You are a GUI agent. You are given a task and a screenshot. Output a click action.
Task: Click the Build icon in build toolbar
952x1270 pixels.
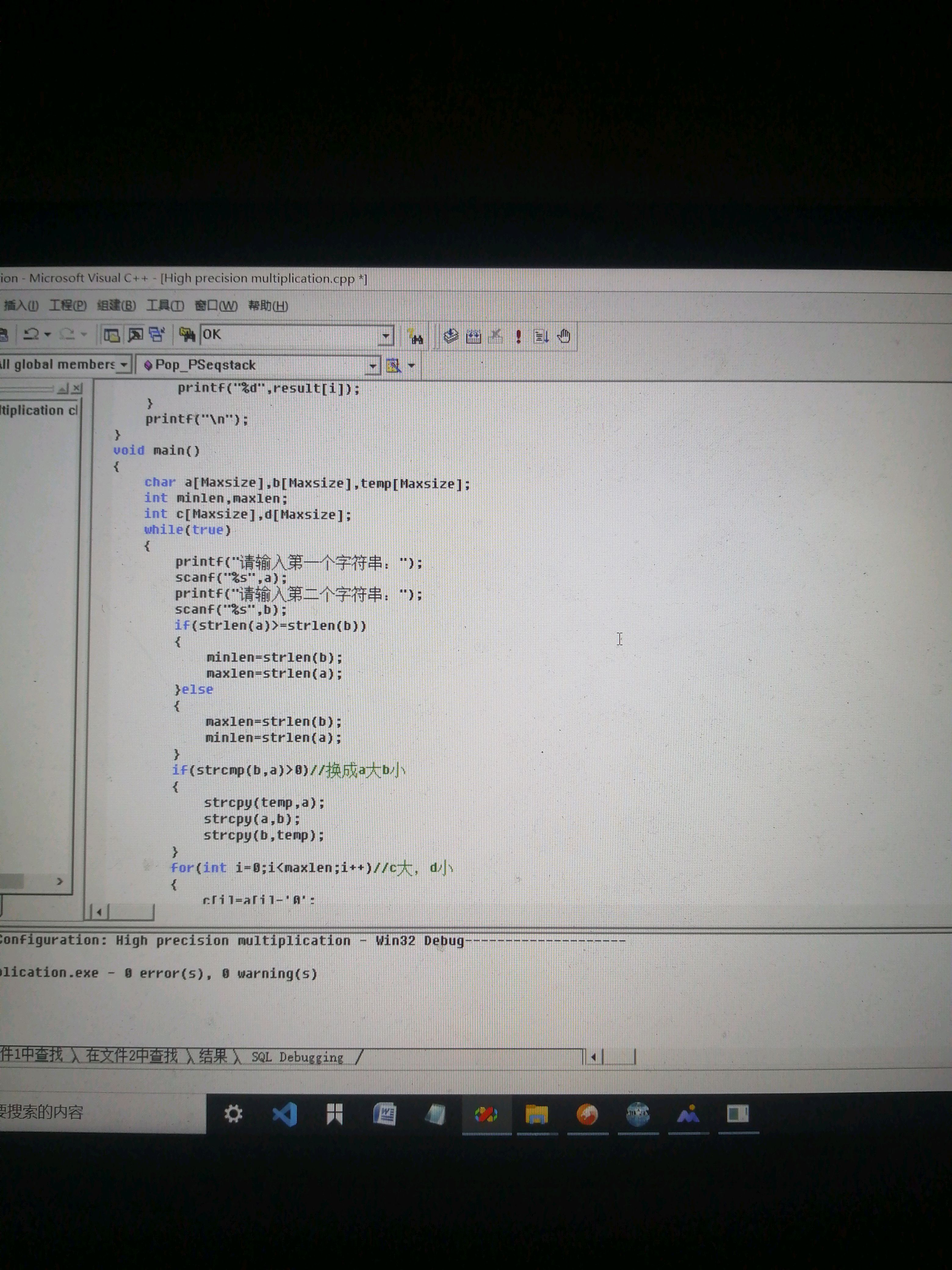[x=474, y=336]
